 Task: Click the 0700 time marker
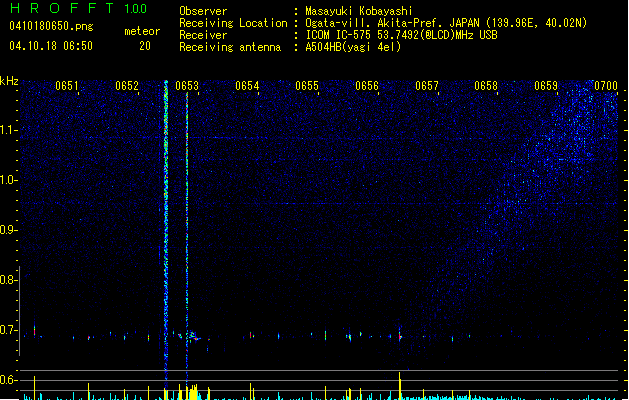606,86
